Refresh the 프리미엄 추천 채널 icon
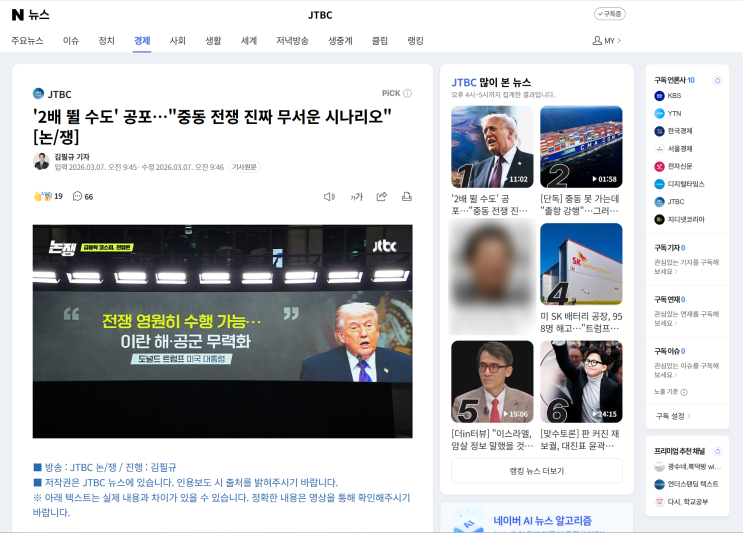 (717, 451)
